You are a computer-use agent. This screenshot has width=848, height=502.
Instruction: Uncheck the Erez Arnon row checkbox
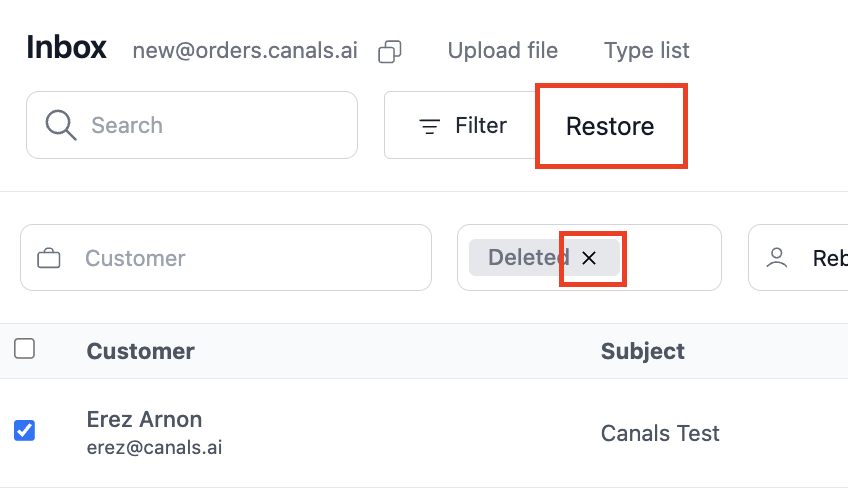click(x=24, y=431)
